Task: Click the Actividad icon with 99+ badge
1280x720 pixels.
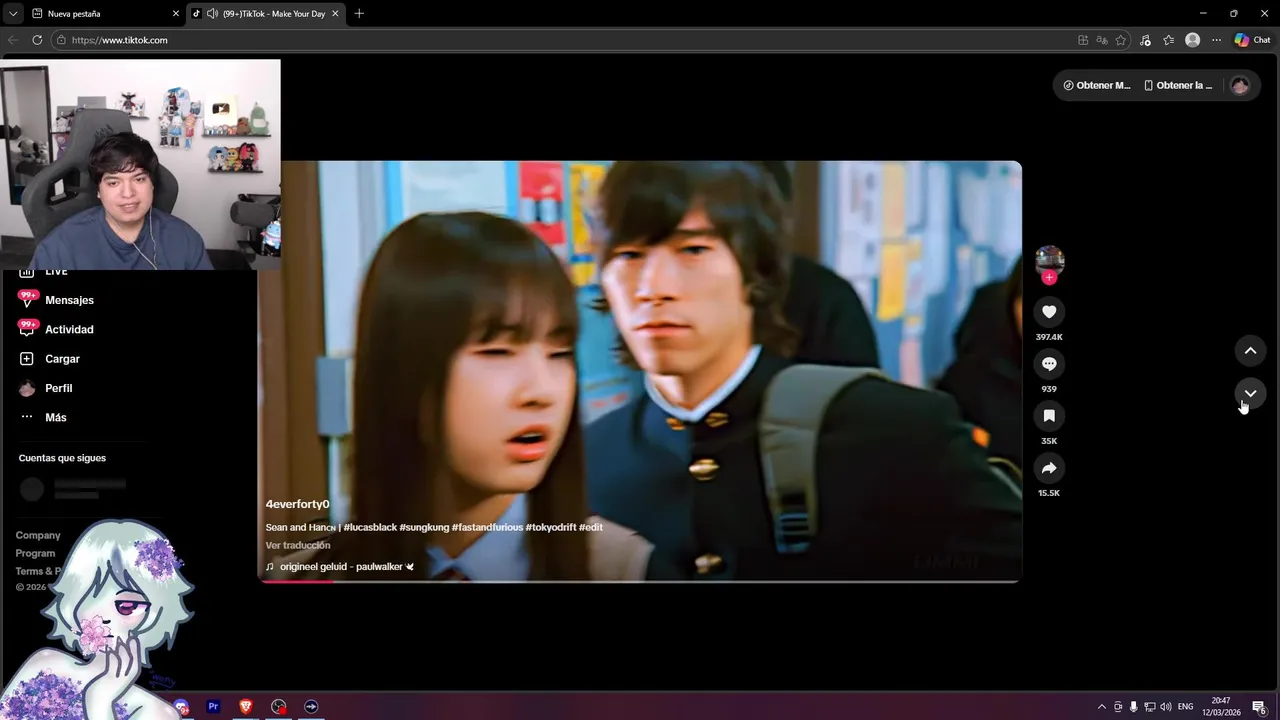Action: (x=27, y=328)
